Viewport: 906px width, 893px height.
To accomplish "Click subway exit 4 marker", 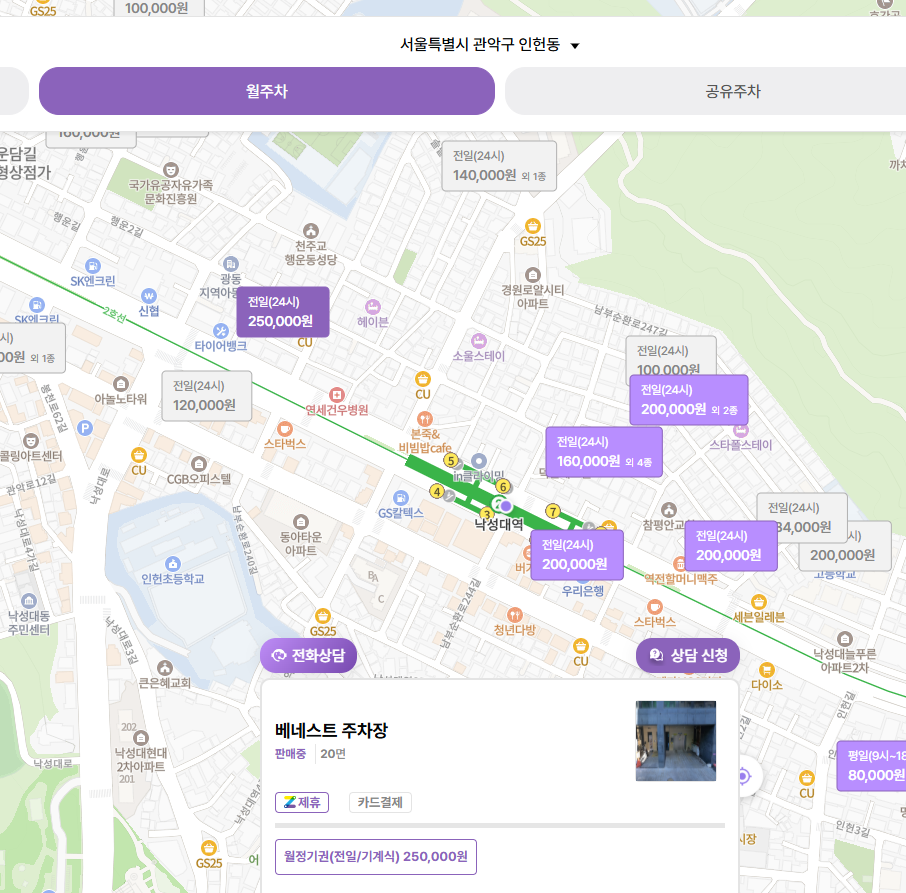I will [437, 492].
